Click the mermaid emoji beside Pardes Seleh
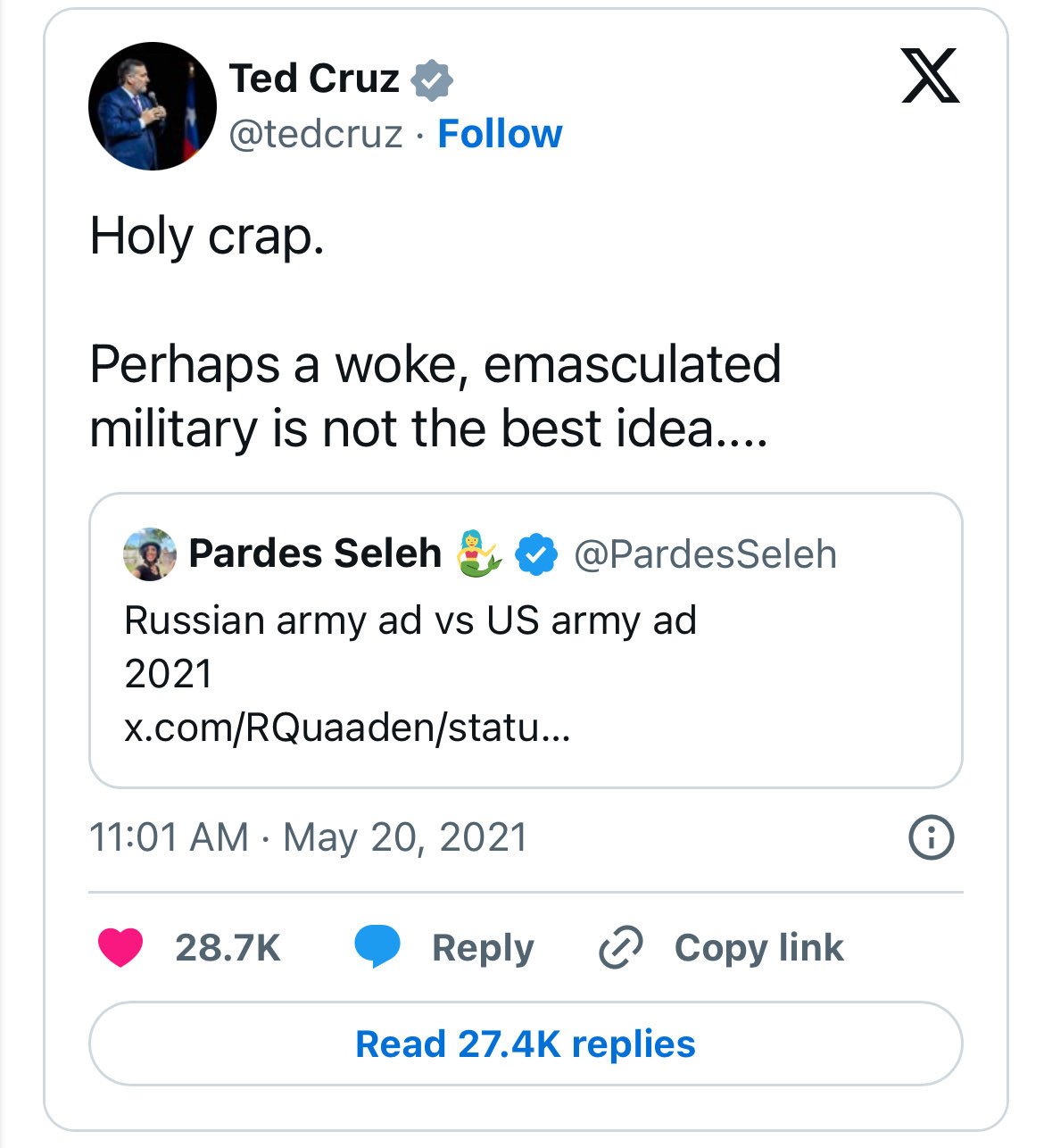The image size is (1052, 1148). coord(479,553)
